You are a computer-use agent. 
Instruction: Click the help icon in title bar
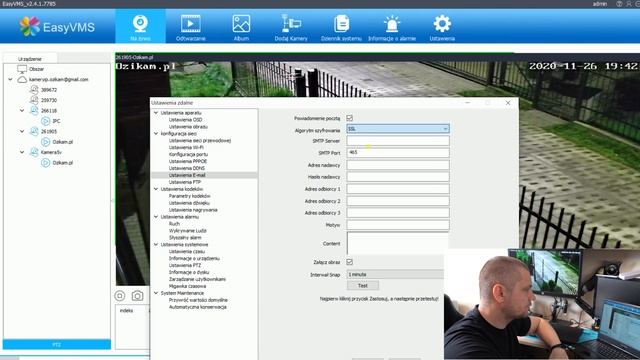point(619,4)
